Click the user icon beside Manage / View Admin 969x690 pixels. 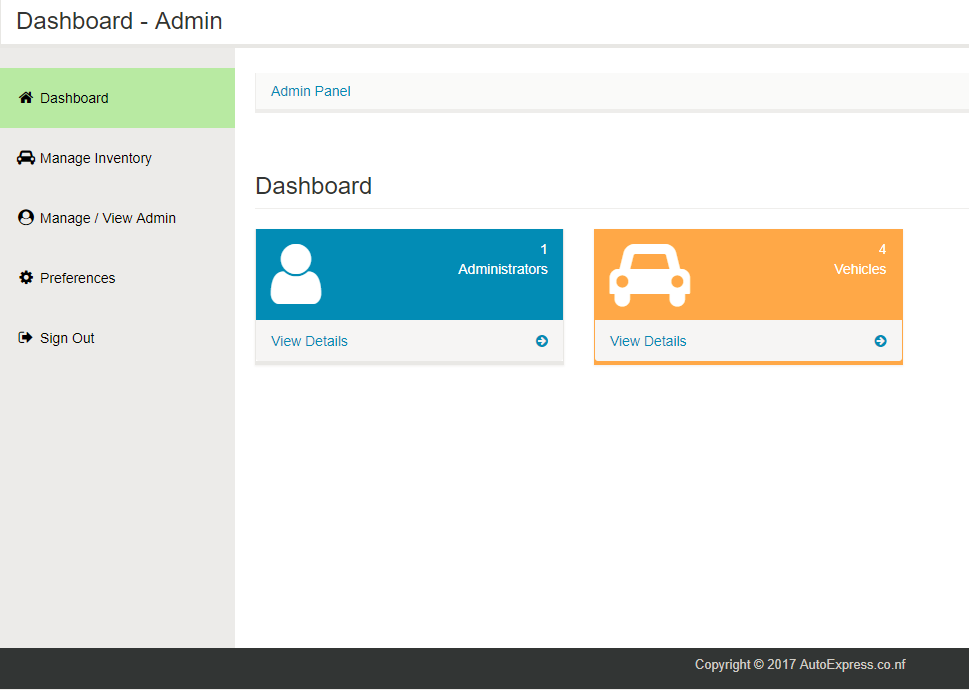click(x=26, y=218)
